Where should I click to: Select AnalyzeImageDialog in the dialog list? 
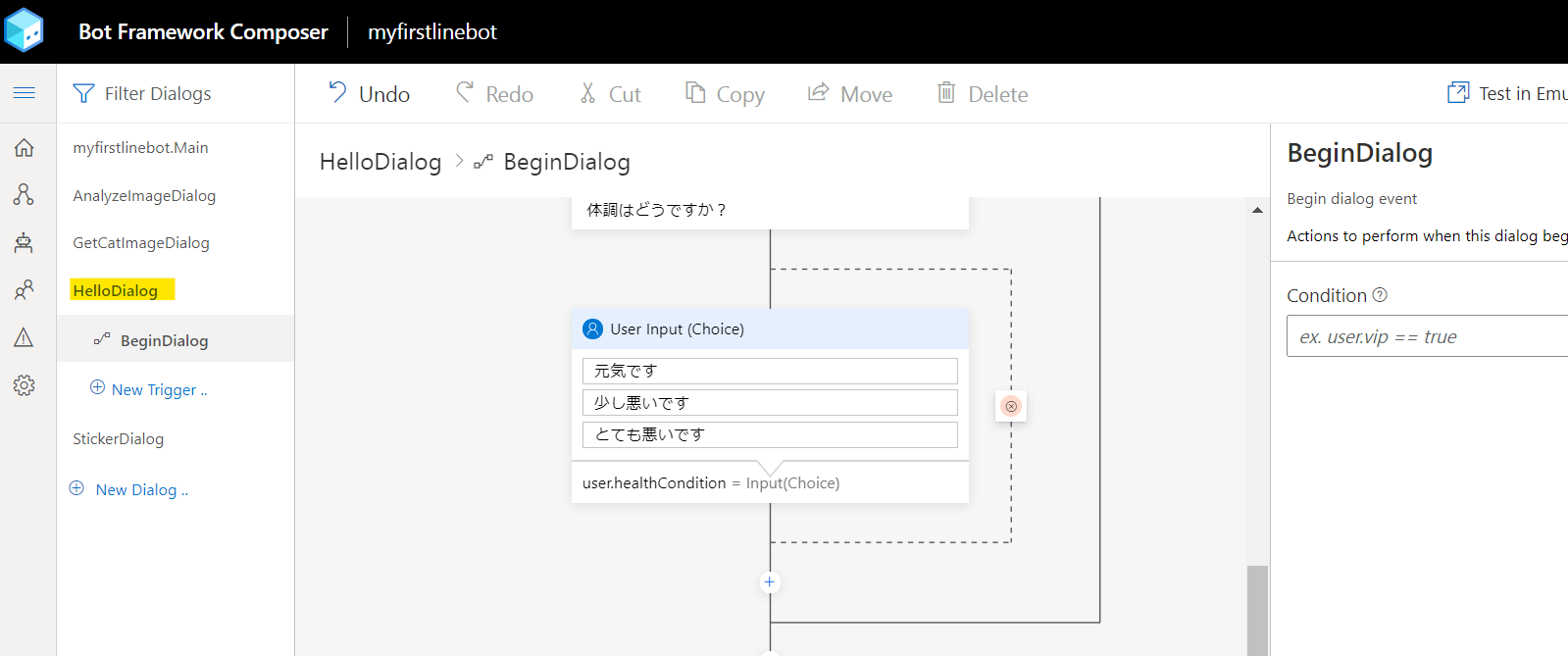pos(144,196)
